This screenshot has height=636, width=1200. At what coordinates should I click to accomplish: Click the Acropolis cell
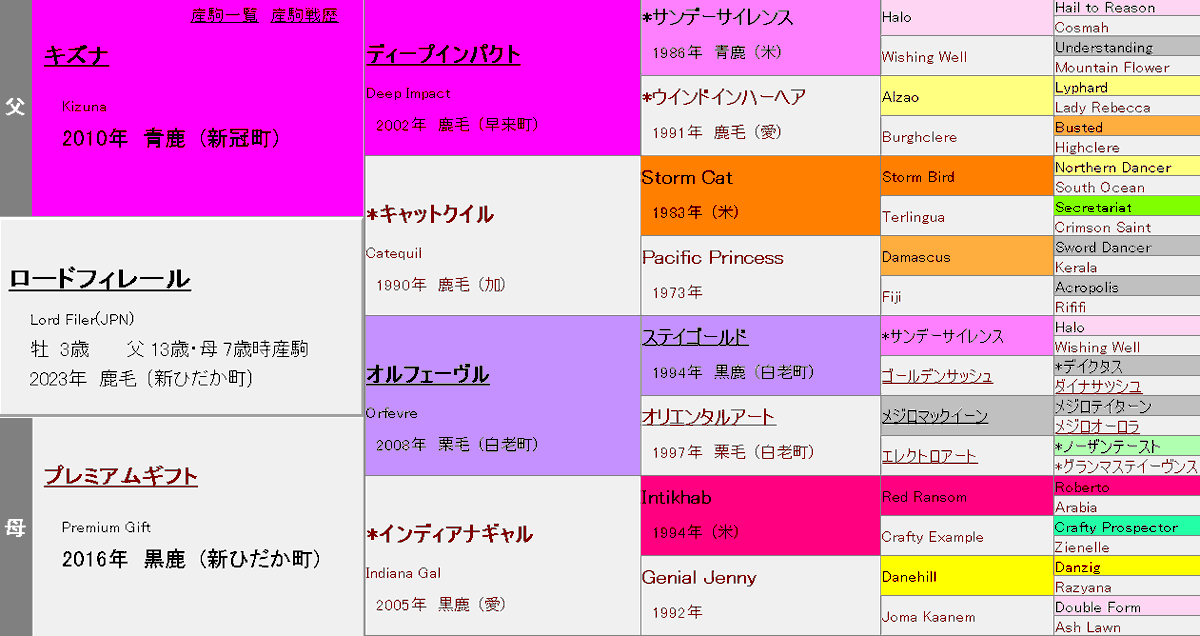(1127, 287)
